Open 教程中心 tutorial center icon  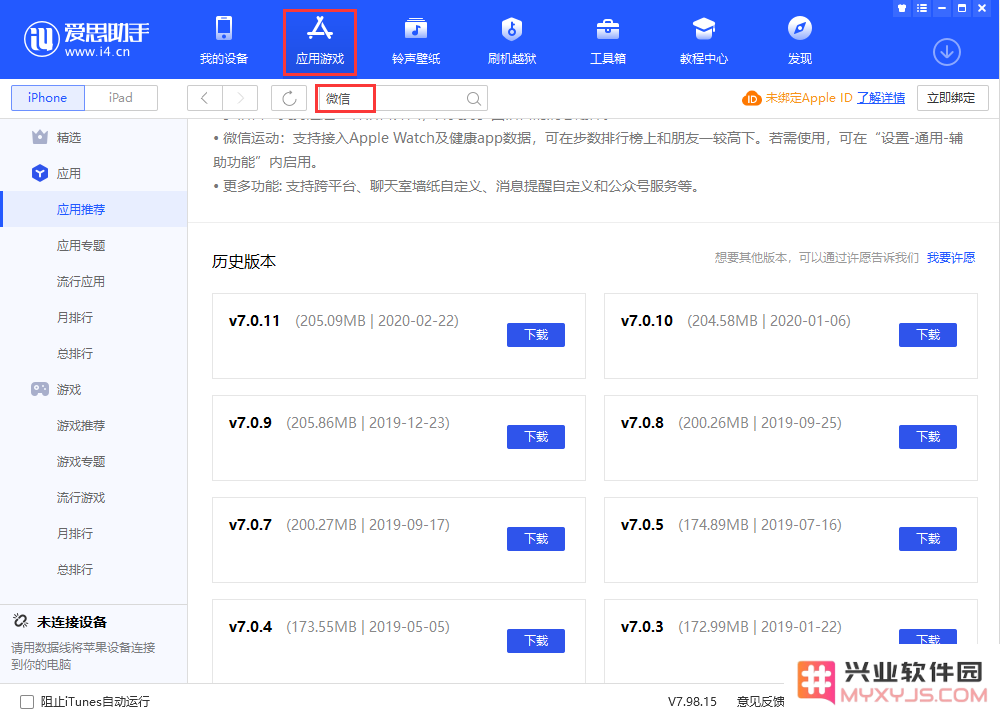click(703, 29)
